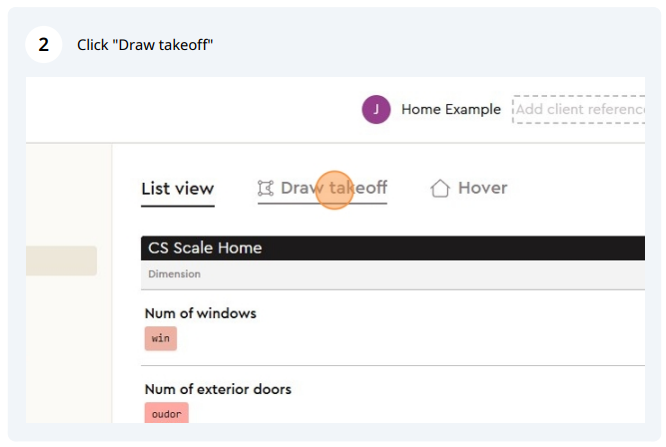666x447 pixels.
Task: Click the step title "Click Draw takeoff"
Action: pos(145,45)
